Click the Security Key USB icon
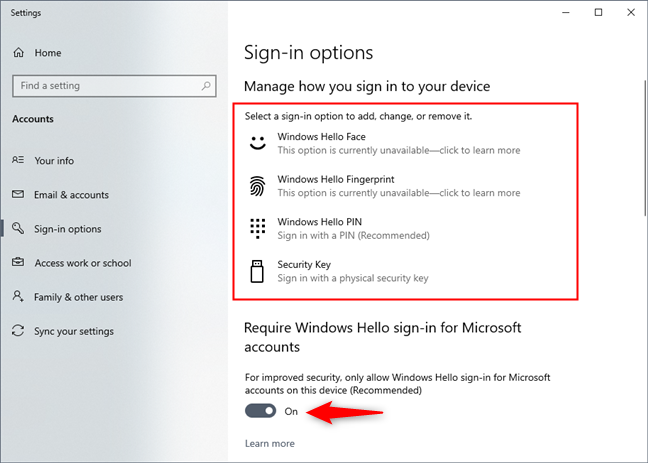 [257, 271]
